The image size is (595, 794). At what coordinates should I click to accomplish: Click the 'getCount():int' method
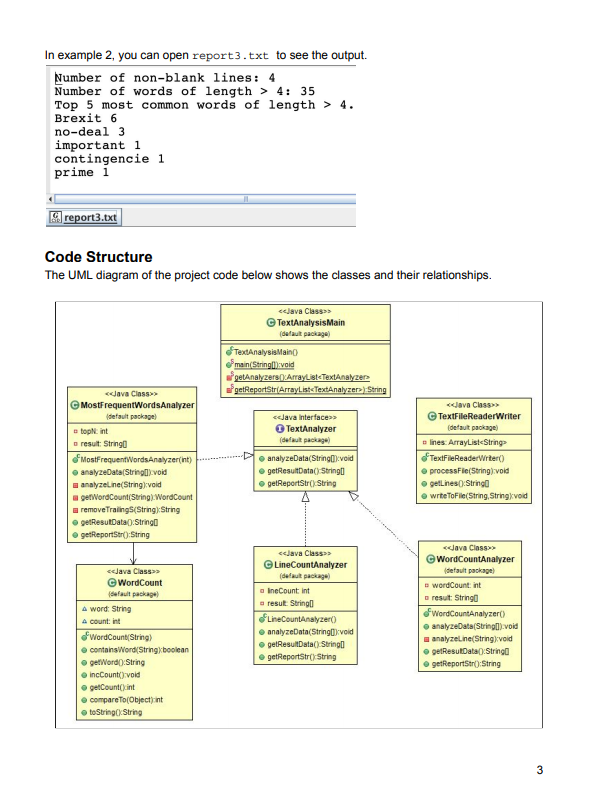tap(108, 688)
